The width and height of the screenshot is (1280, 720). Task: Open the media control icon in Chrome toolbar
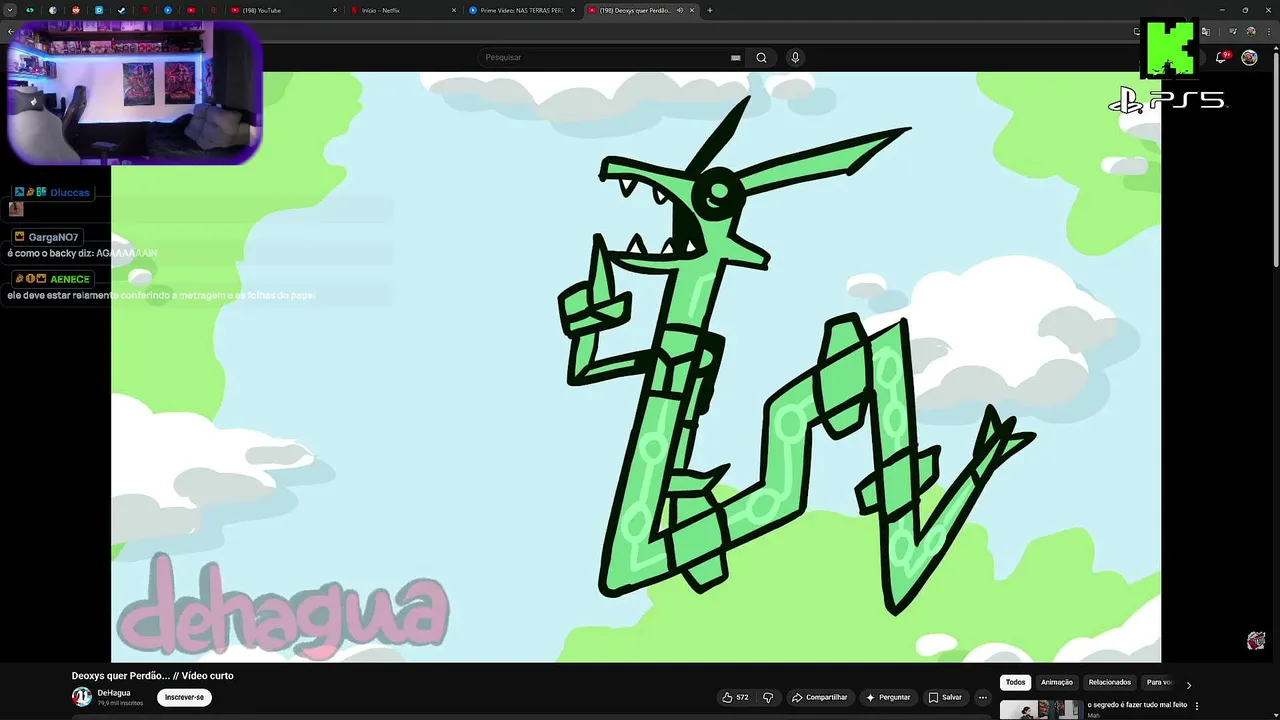click(x=1233, y=32)
